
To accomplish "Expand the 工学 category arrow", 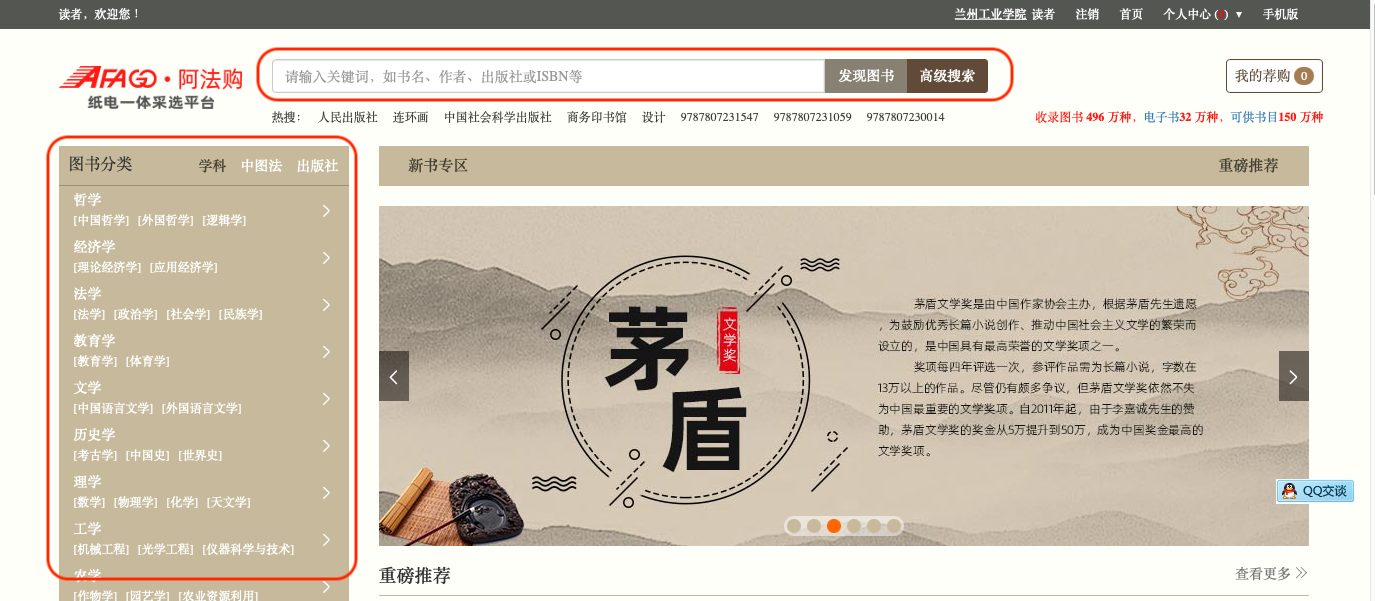I will [326, 539].
